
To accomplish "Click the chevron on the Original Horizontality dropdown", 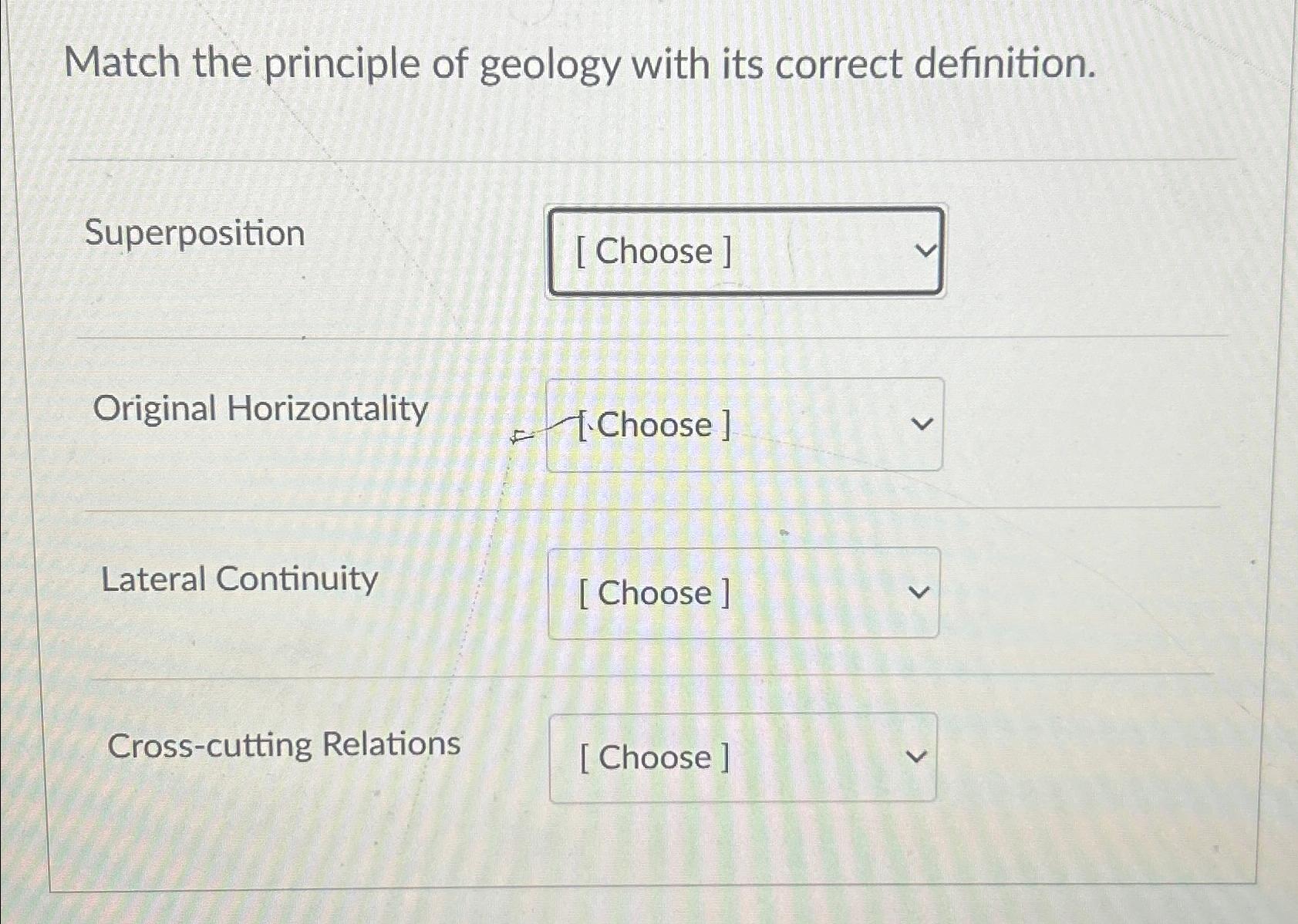I will click(x=925, y=423).
